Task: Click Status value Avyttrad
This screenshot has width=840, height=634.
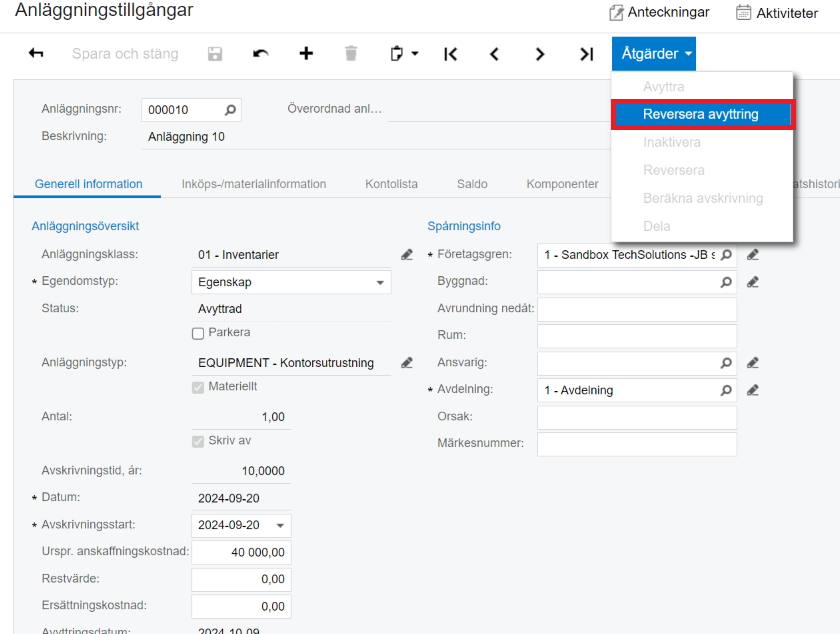Action: [x=220, y=309]
